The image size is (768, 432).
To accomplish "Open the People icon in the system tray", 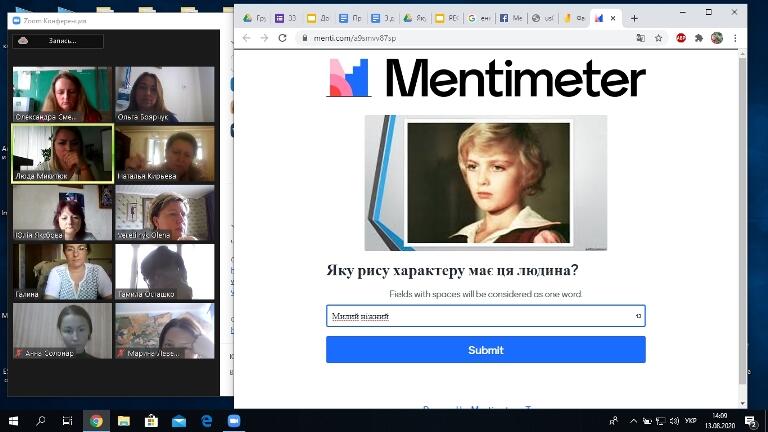I will tap(613, 421).
